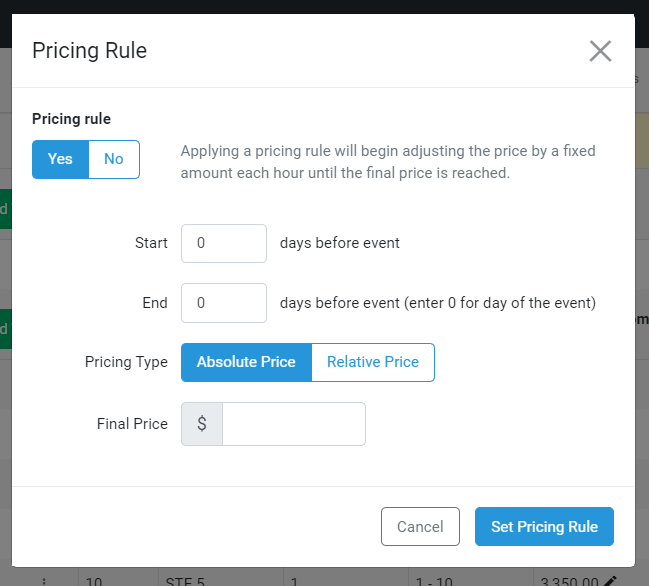Cancel the pricing rule dialog
This screenshot has height=586, width=649.
pyautogui.click(x=420, y=526)
